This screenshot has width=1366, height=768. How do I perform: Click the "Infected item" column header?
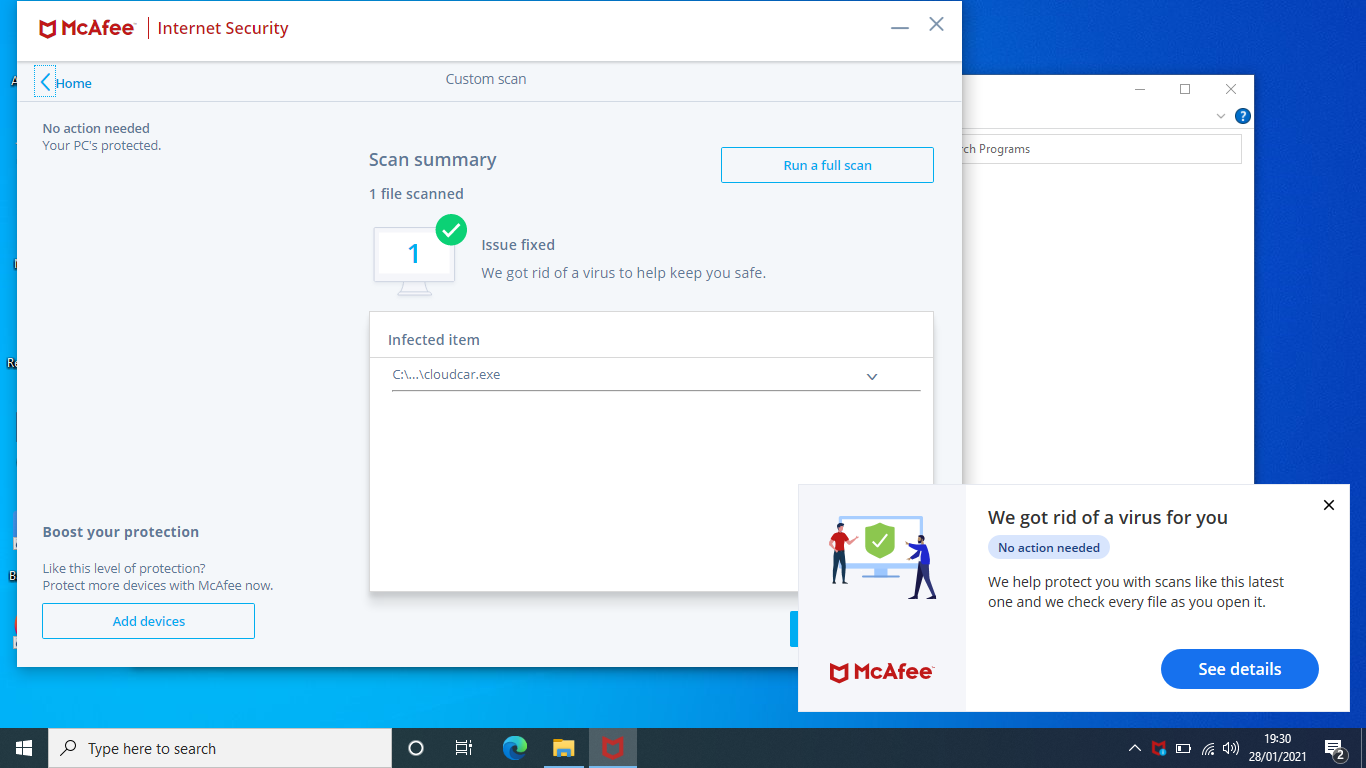click(434, 340)
